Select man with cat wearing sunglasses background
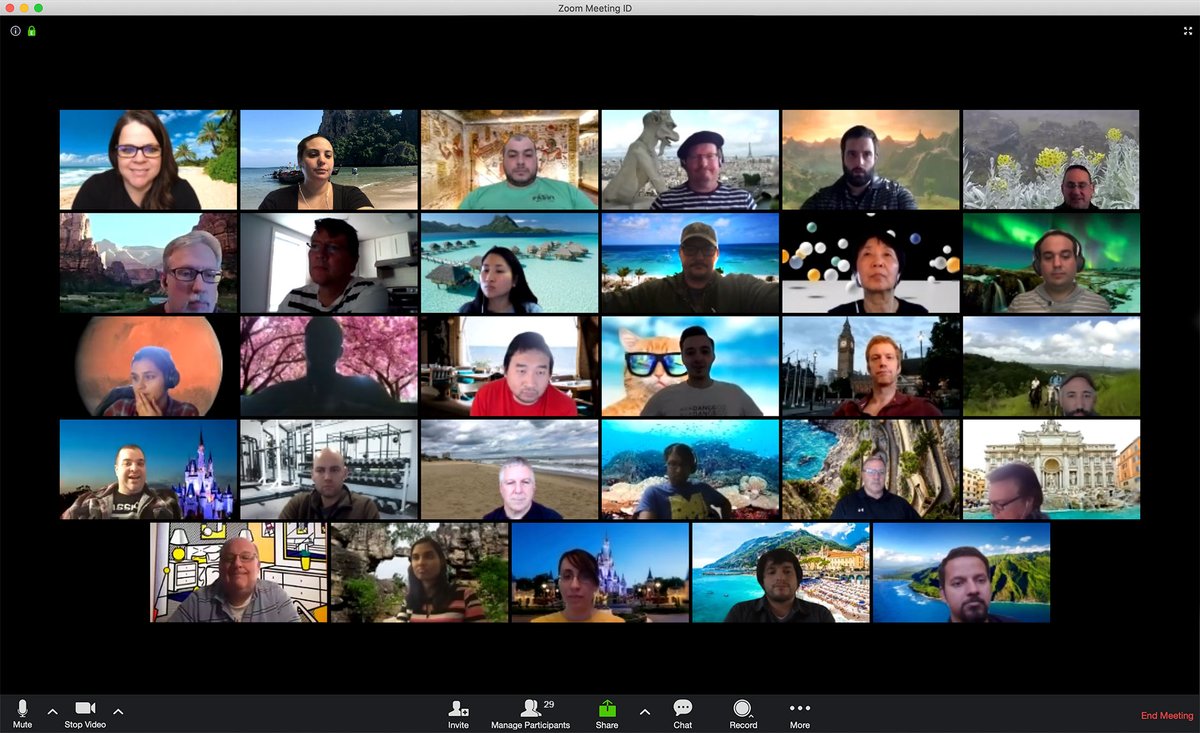Viewport: 1200px width, 733px height. click(690, 366)
